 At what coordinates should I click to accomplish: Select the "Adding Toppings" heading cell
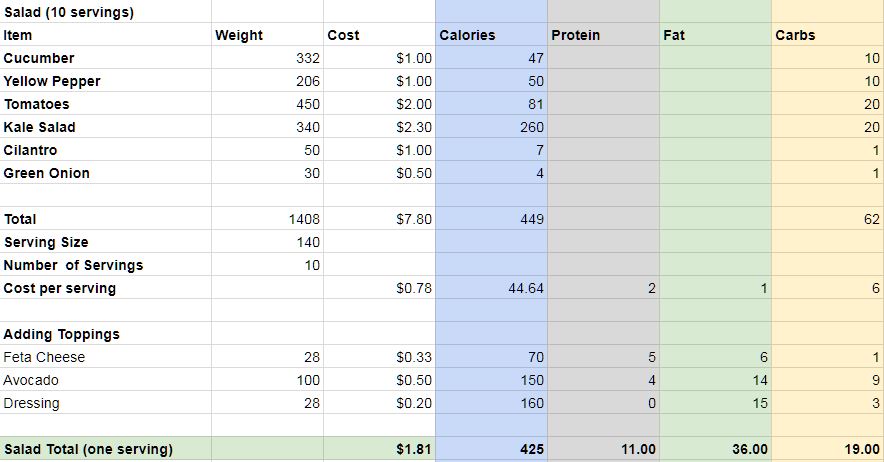click(105, 334)
